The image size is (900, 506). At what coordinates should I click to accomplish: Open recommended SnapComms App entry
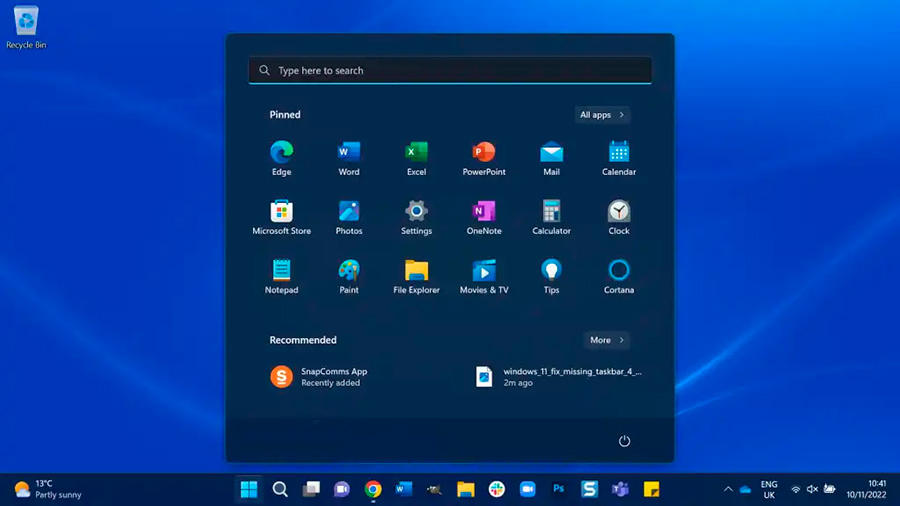tap(320, 376)
